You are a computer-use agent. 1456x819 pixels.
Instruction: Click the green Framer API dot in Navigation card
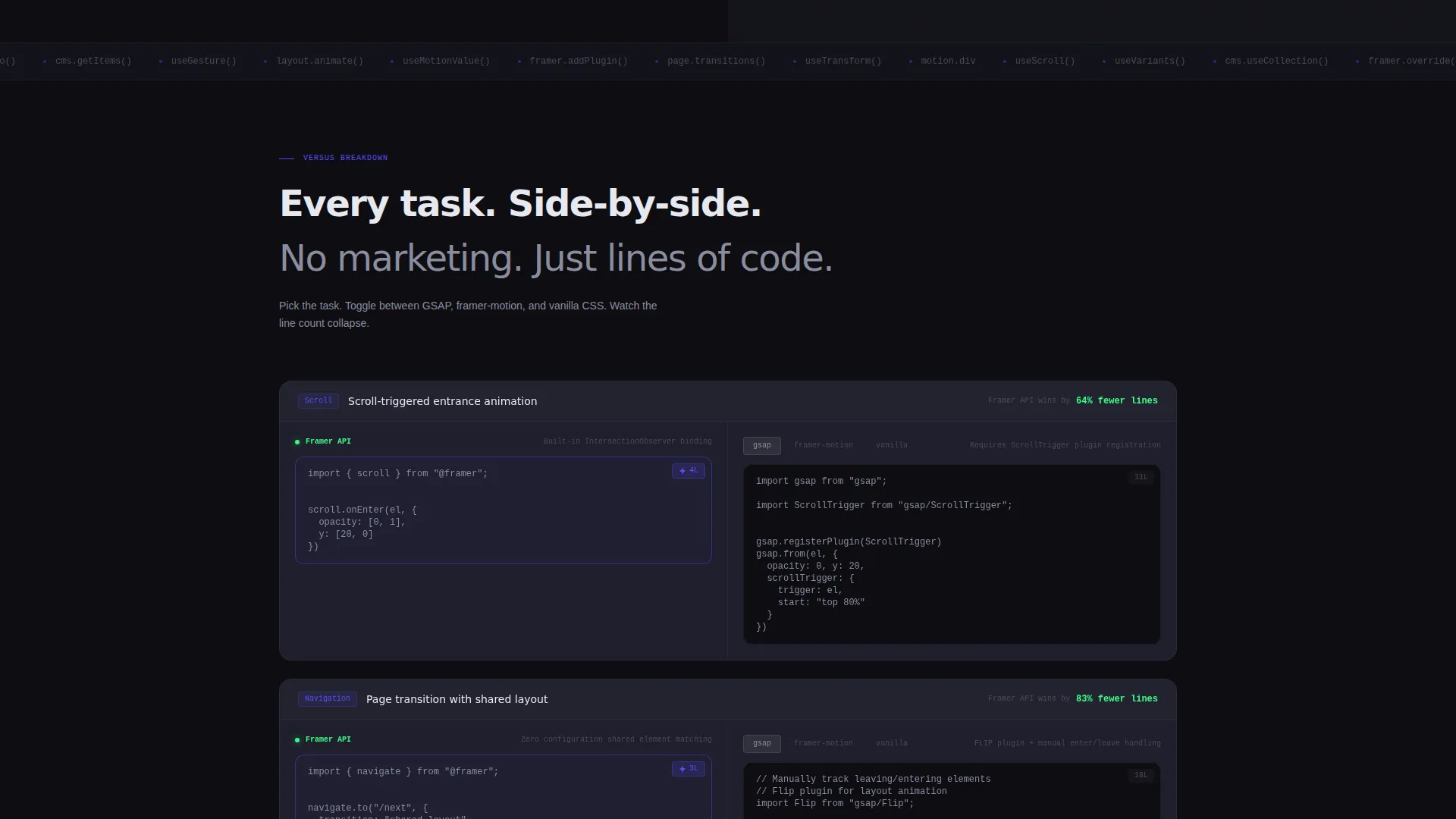297,739
